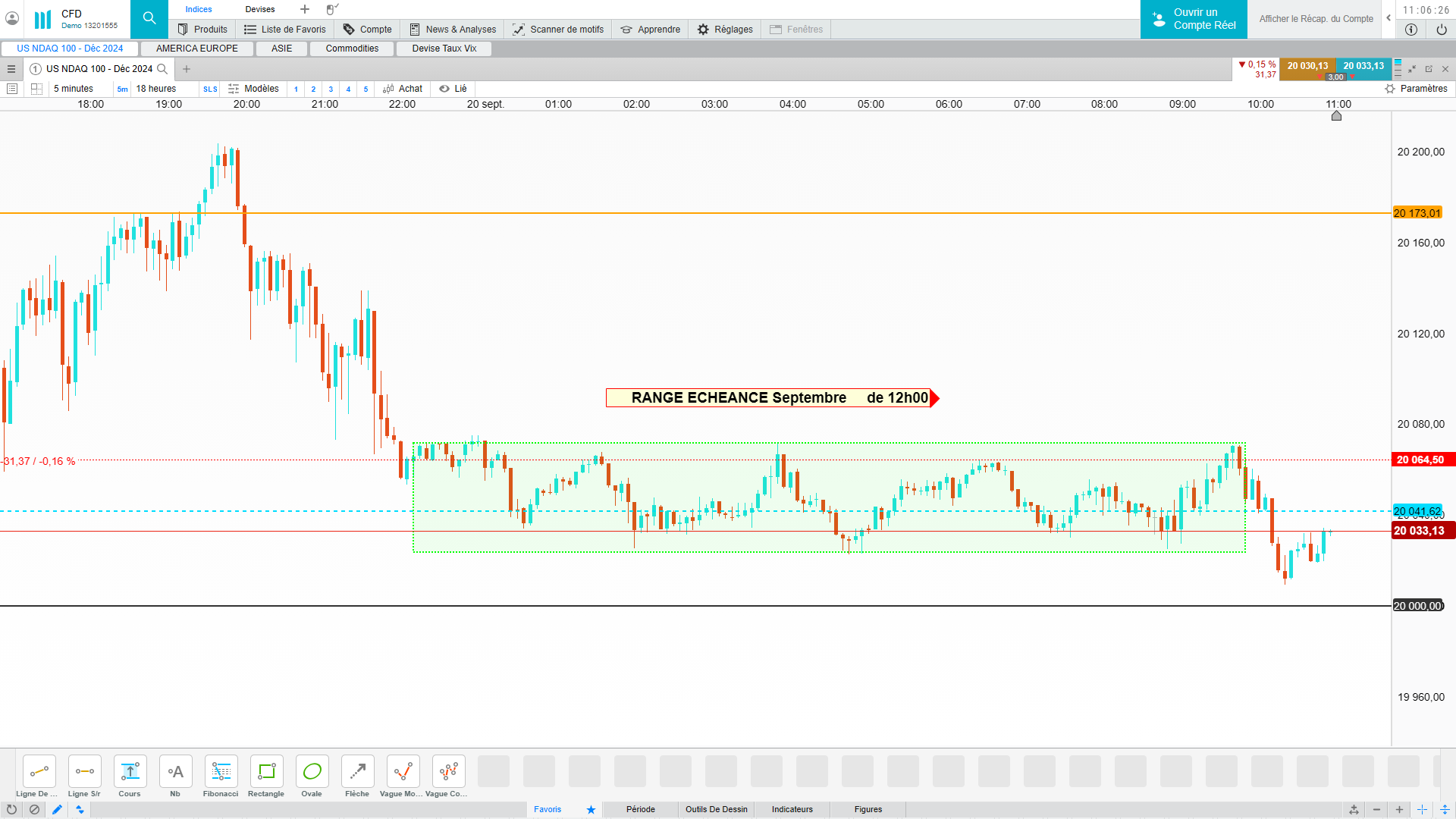The image size is (1456, 819).
Task: Click the orange 20 173,01 price level label
Action: [x=1417, y=213]
